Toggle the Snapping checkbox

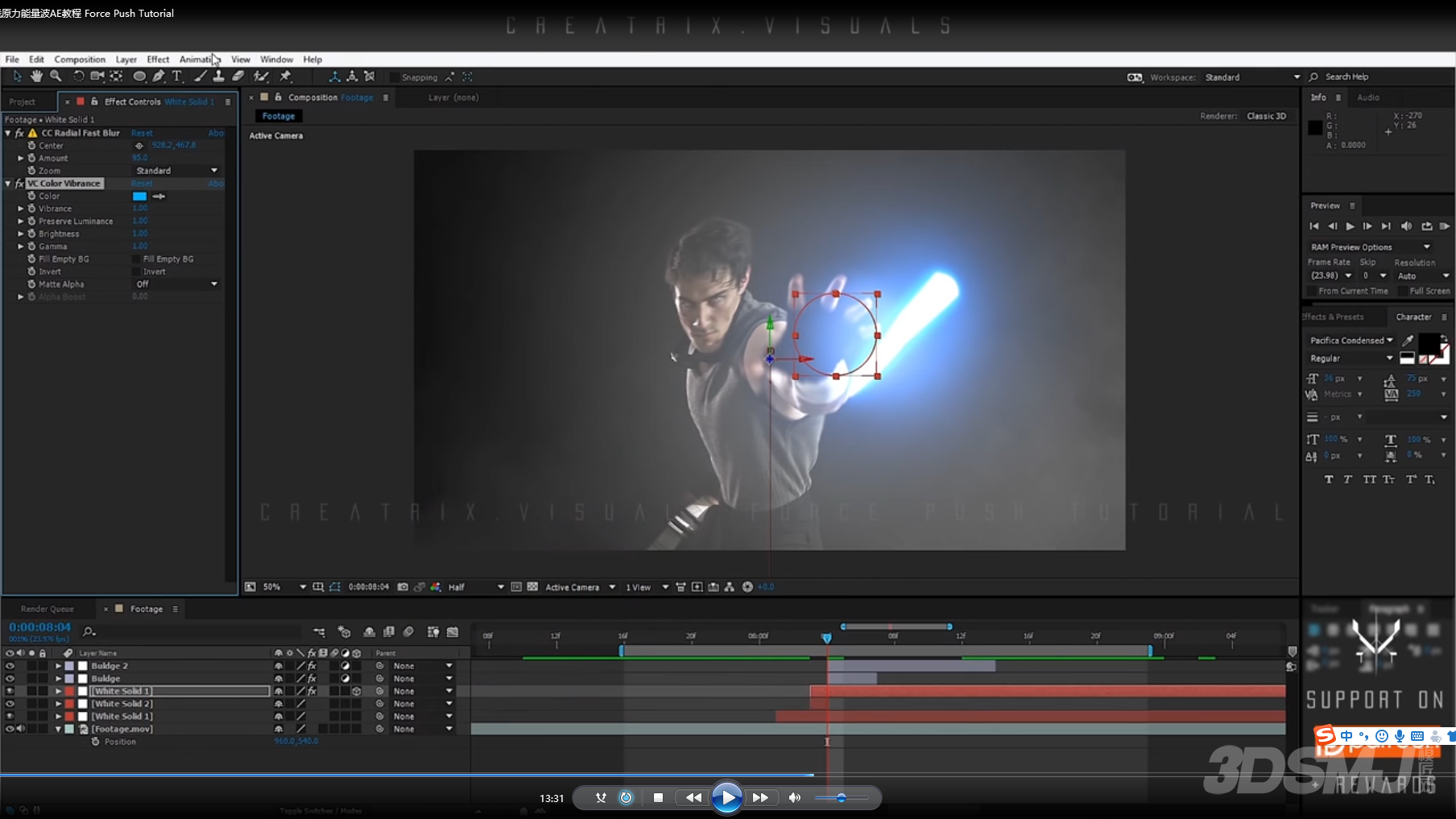point(395,77)
